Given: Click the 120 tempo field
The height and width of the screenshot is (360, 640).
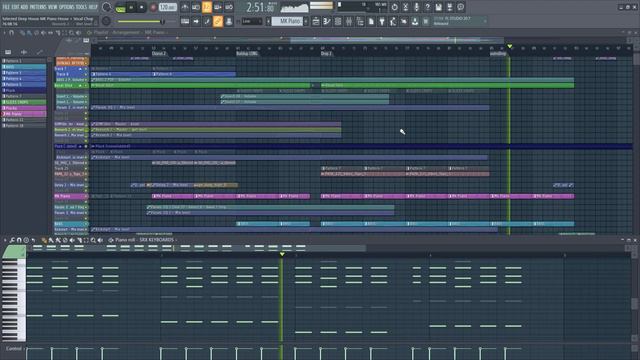Looking at the screenshot, I should point(167,7).
